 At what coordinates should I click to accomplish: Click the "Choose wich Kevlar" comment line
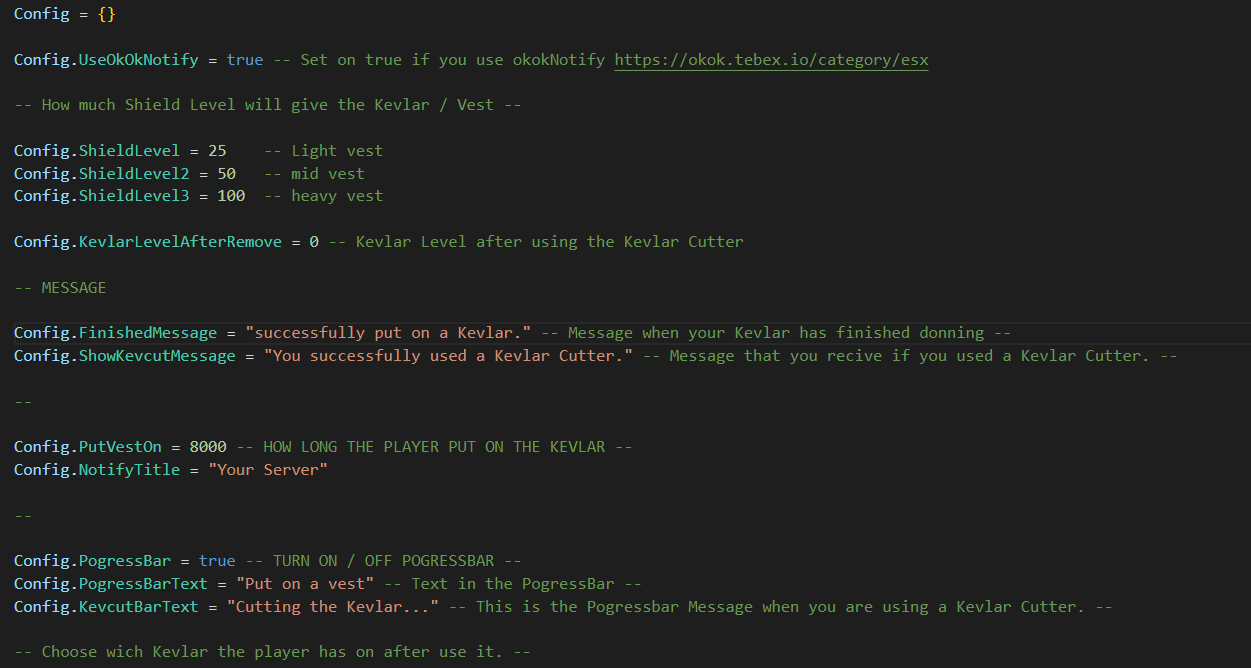click(272, 652)
